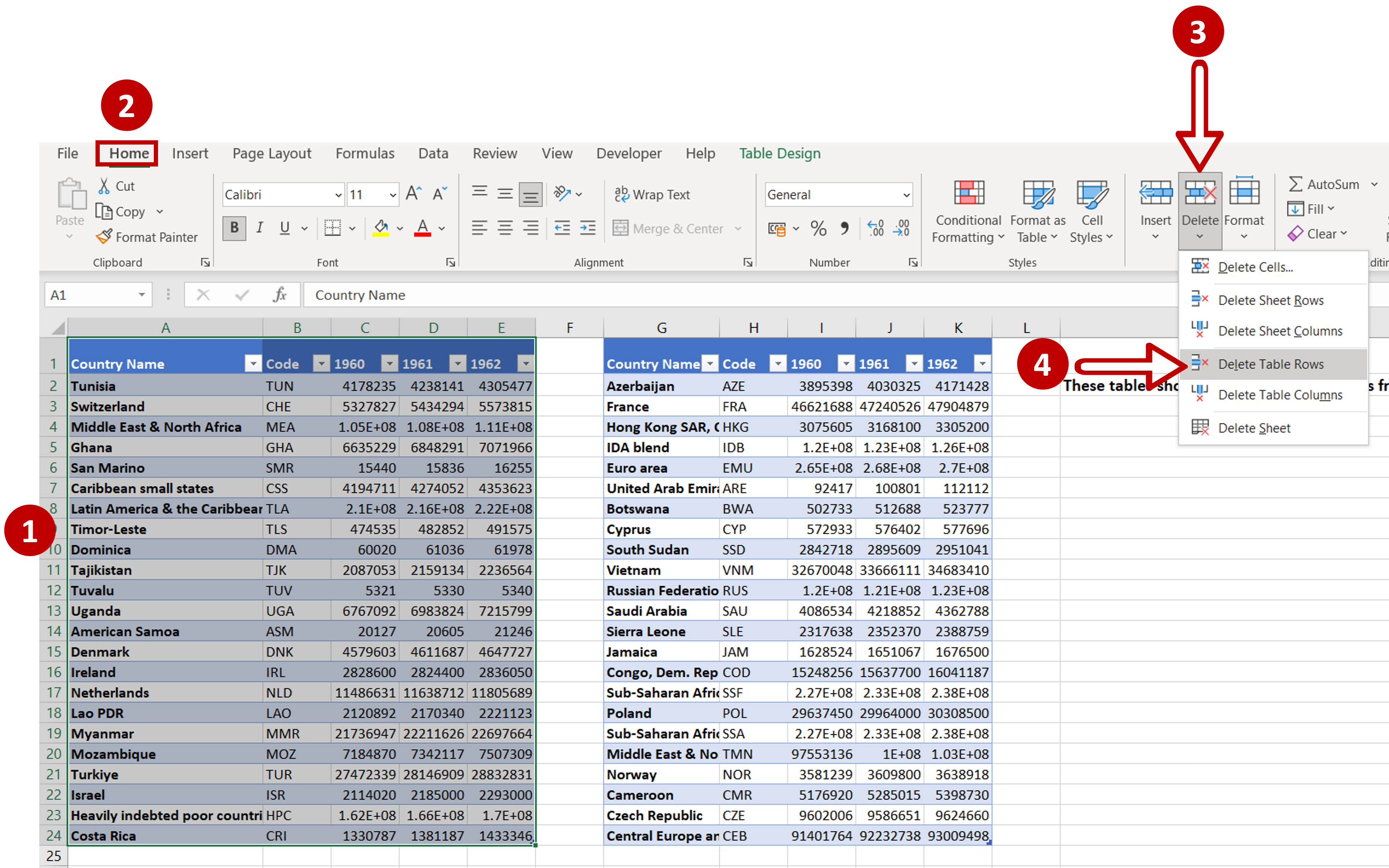Select the Format Painter brush
The image size is (1389, 868).
coord(104,237)
